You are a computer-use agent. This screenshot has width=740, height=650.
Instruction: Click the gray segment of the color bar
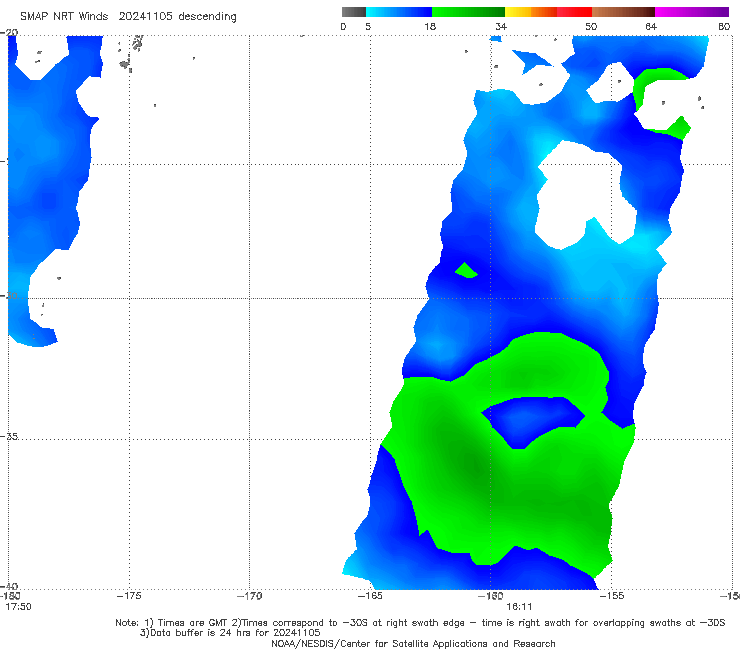[353, 12]
